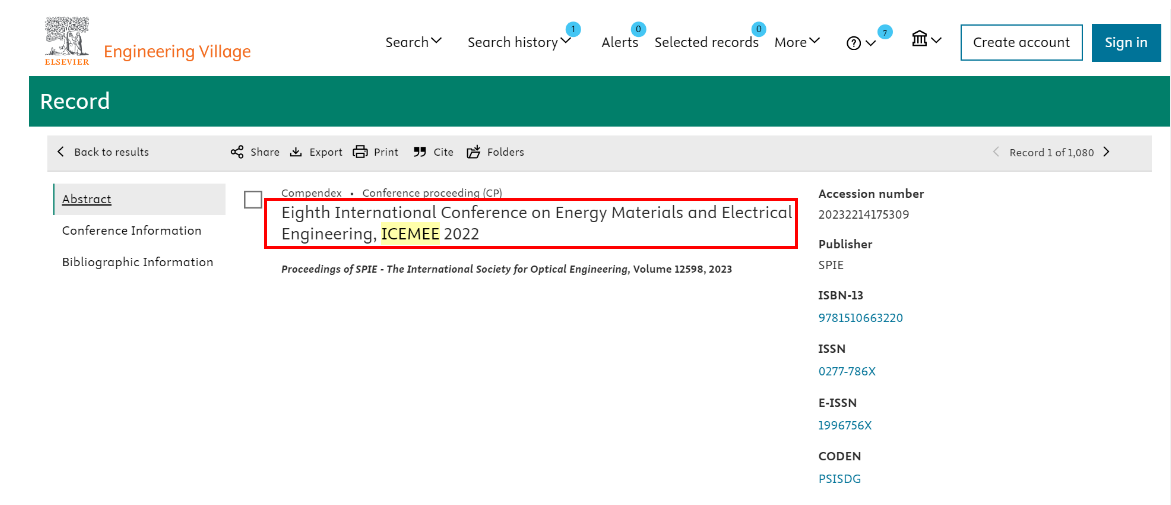Select Bibliographic Information tab
Screen dimensions: 1171x505
(x=137, y=261)
